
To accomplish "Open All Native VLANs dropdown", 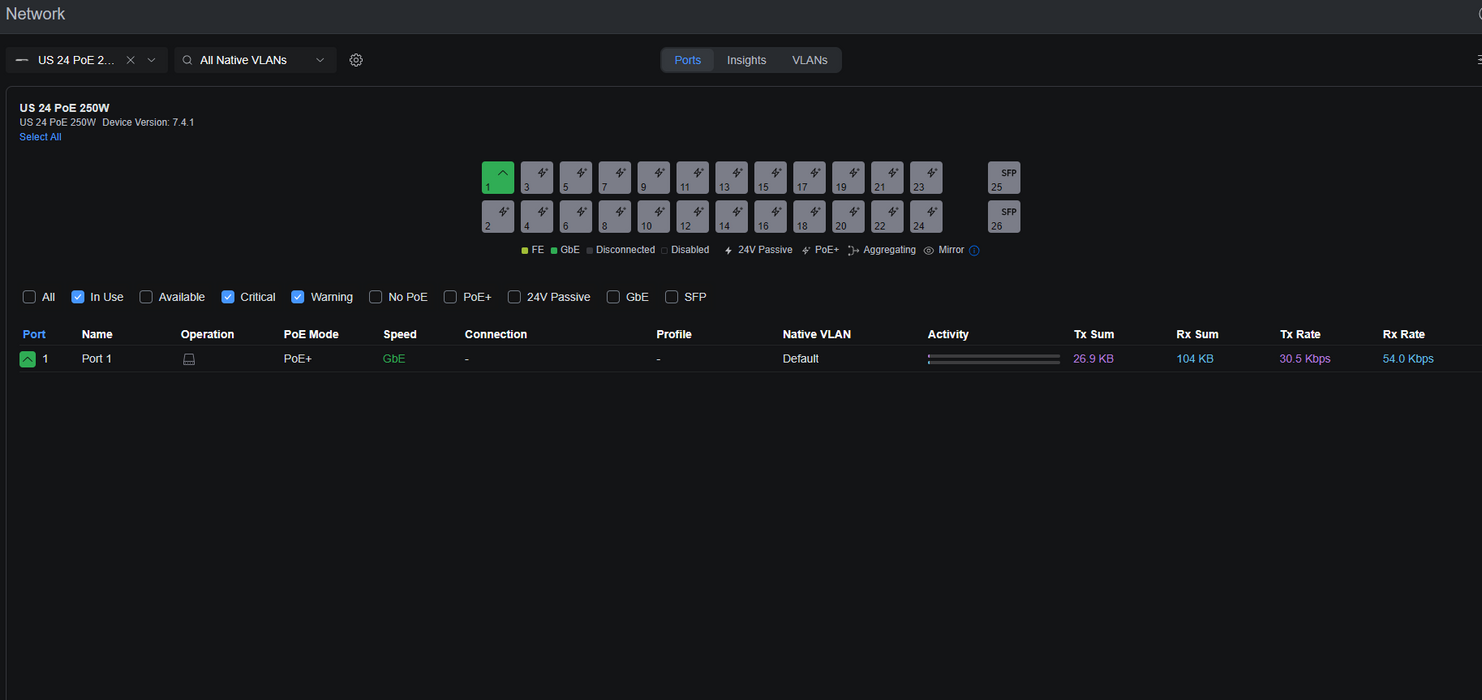I will click(x=256, y=60).
